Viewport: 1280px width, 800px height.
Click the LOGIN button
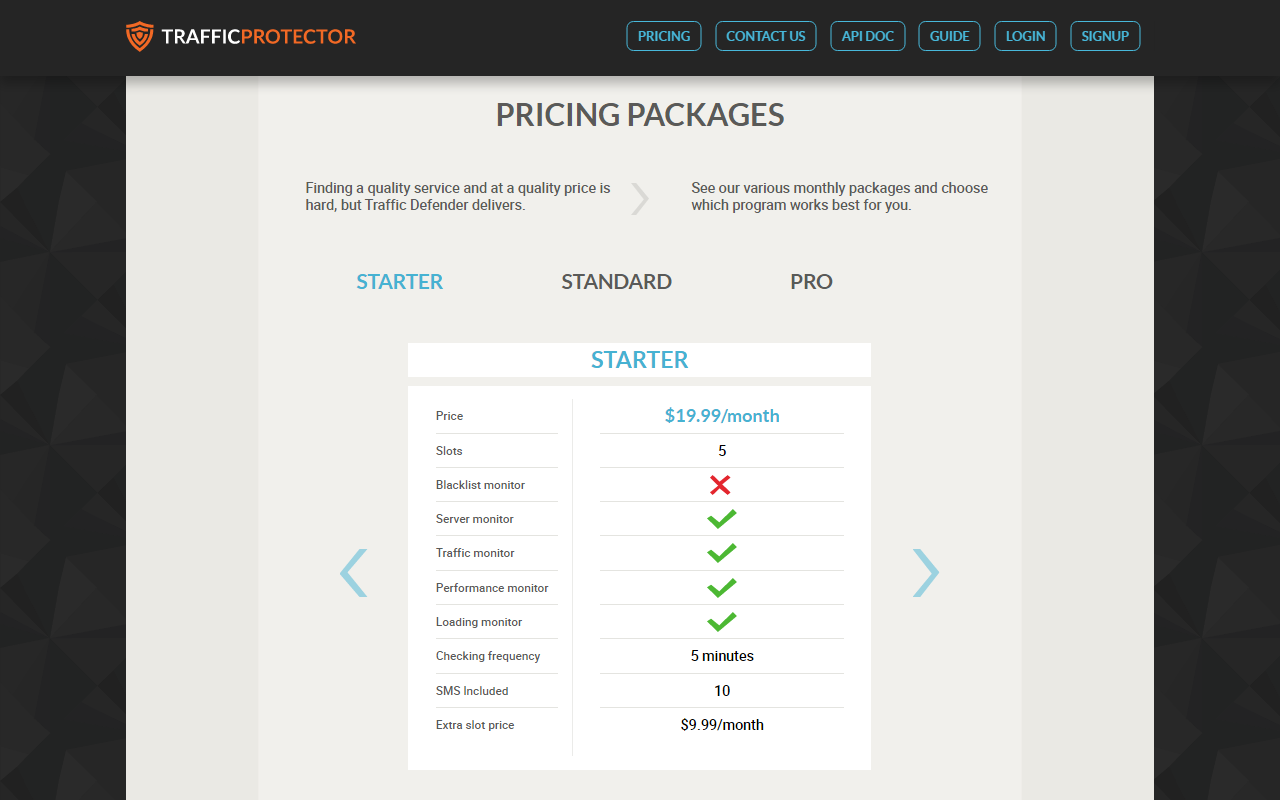click(x=1025, y=36)
